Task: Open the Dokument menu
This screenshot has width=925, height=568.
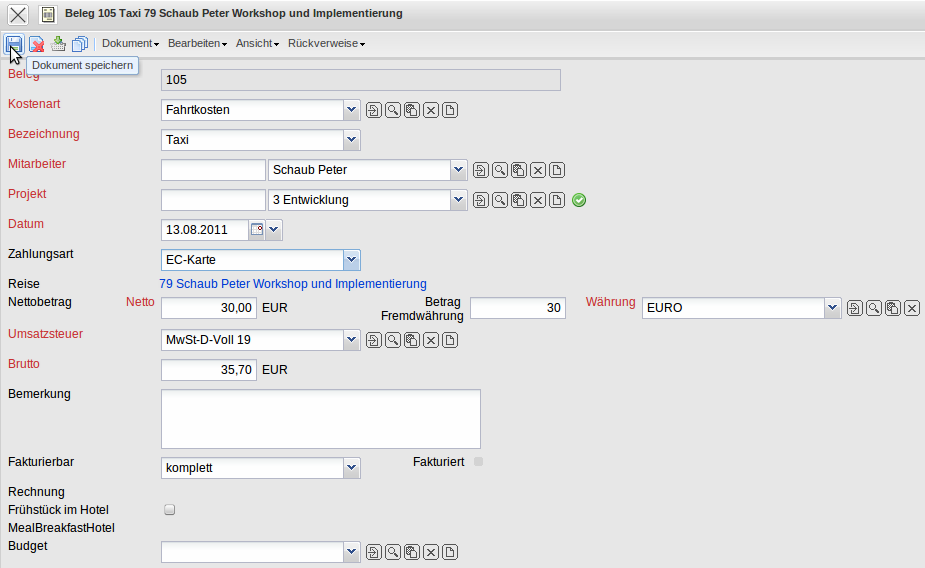Action: 130,43
